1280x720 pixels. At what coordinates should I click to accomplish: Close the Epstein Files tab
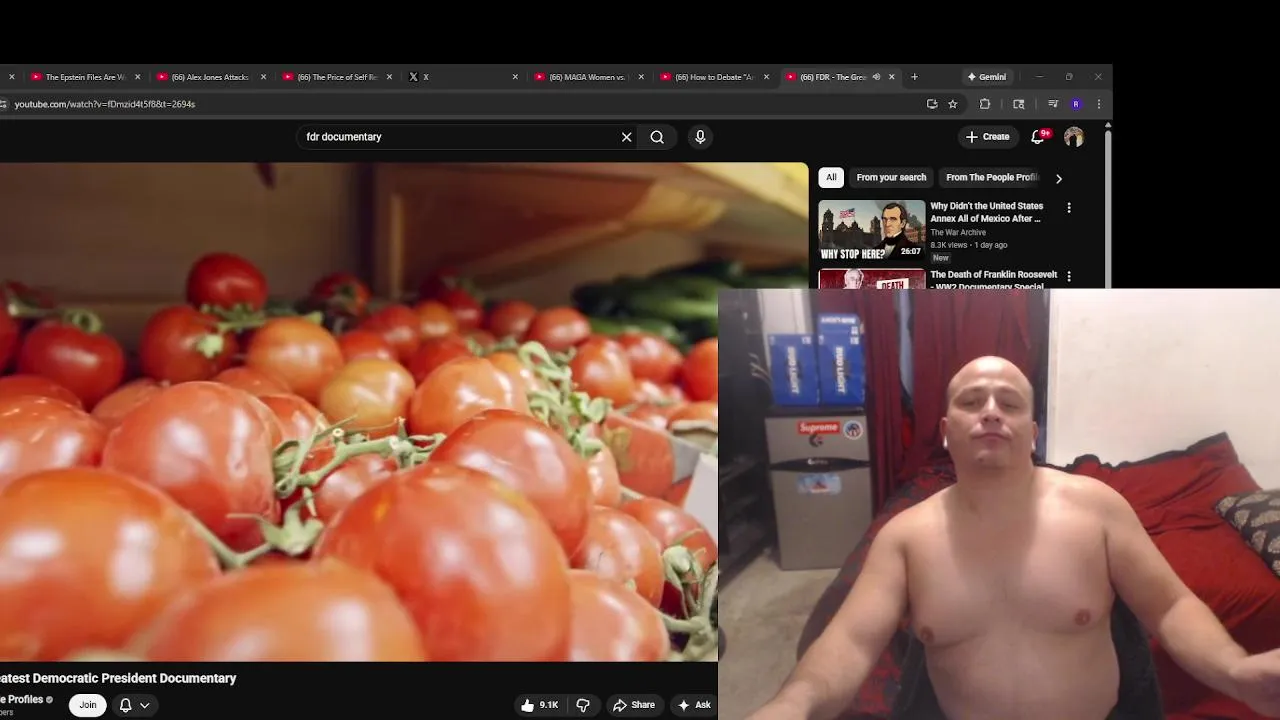138,77
